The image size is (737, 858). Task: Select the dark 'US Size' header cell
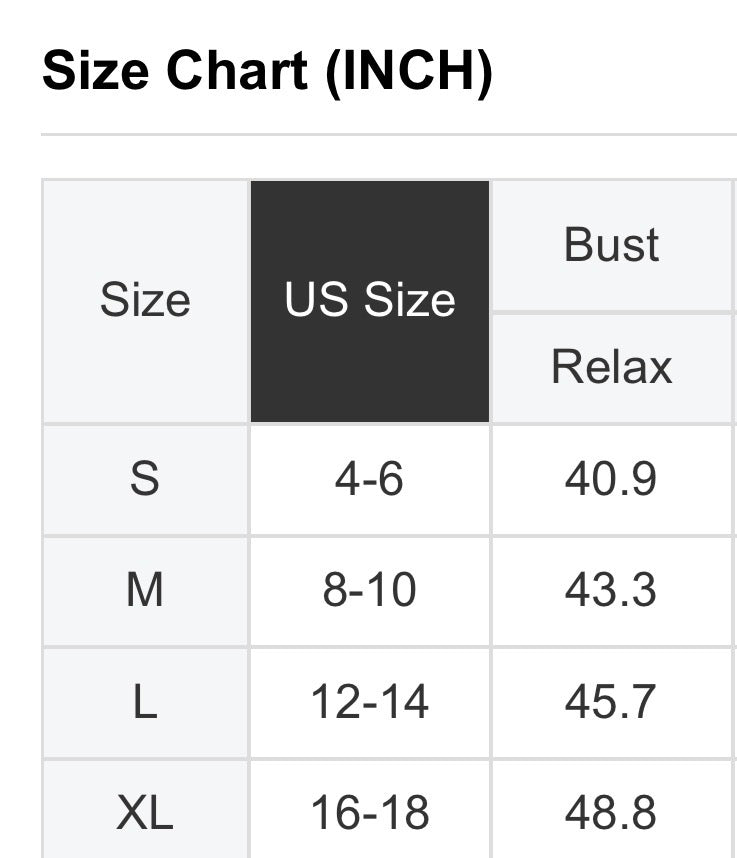tap(370, 300)
